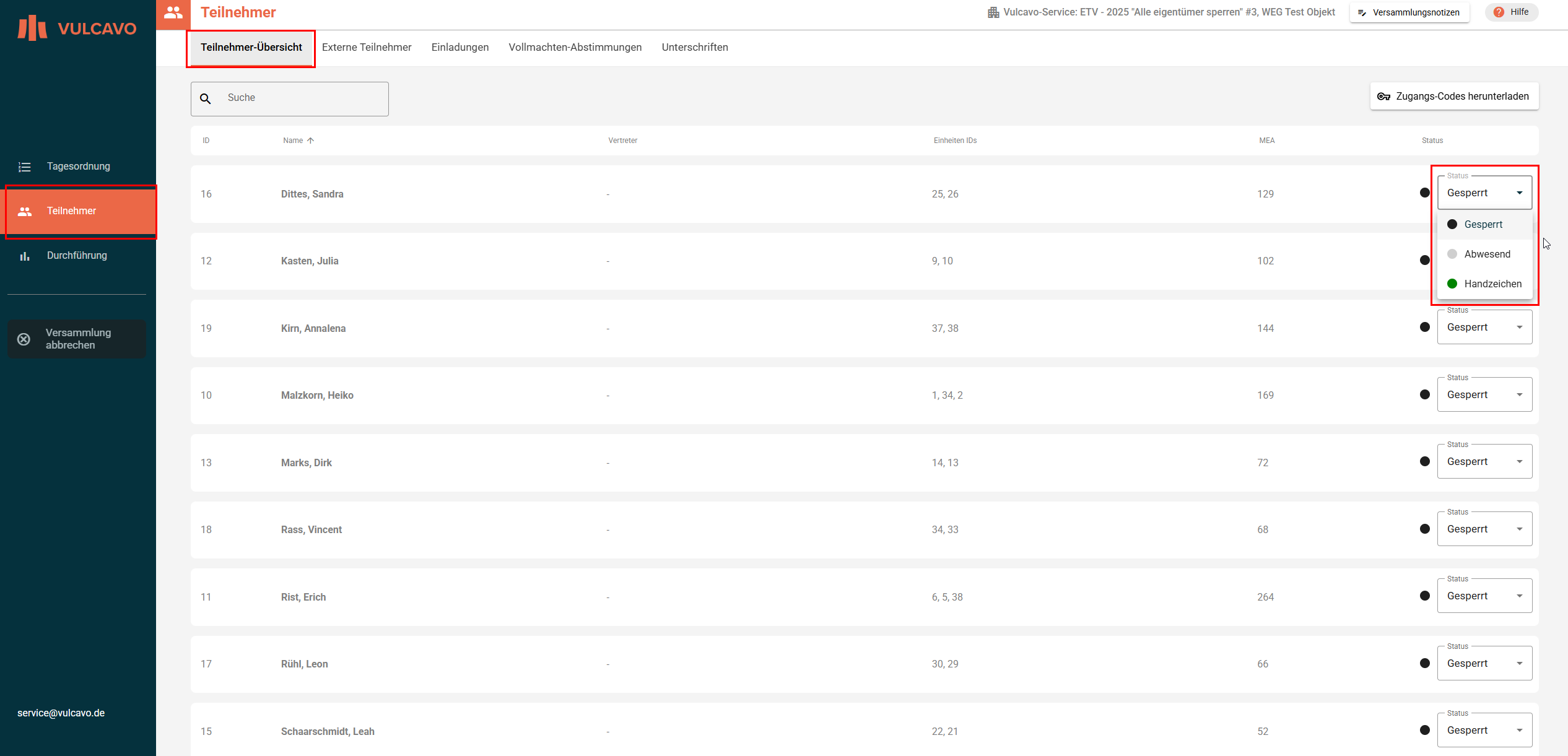This screenshot has width=1568, height=756.
Task: Click the status dot of Rist, Erich
Action: tap(1425, 596)
